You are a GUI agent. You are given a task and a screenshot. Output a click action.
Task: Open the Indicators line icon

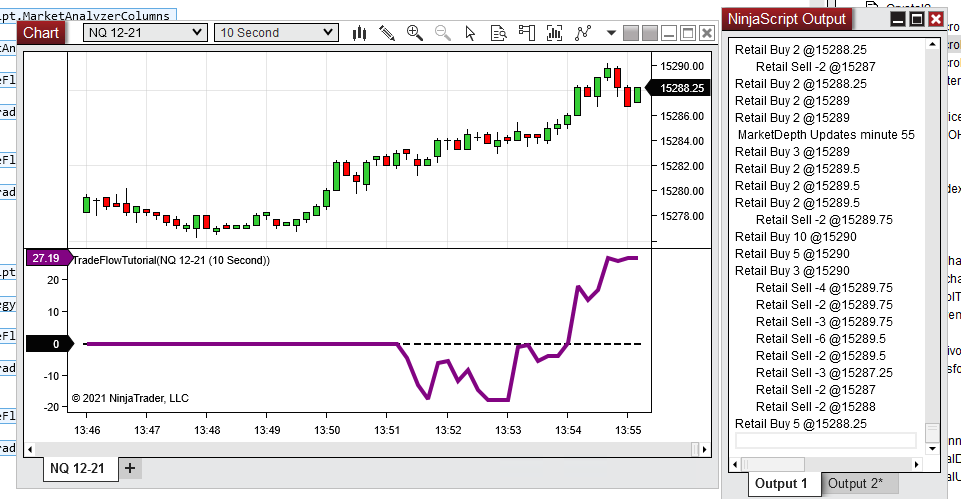click(x=583, y=33)
